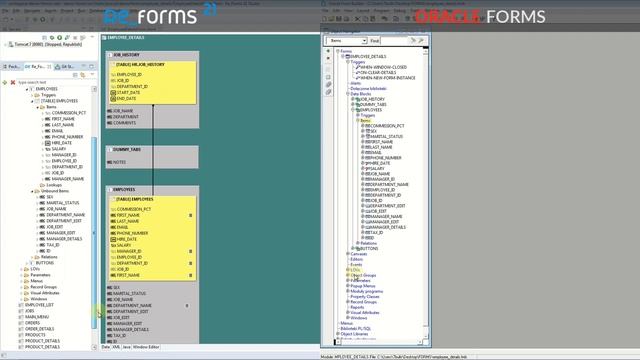This screenshot has height=360, width=640.
Task: Select HIRE_DATE item in the left tree
Action: click(62, 143)
